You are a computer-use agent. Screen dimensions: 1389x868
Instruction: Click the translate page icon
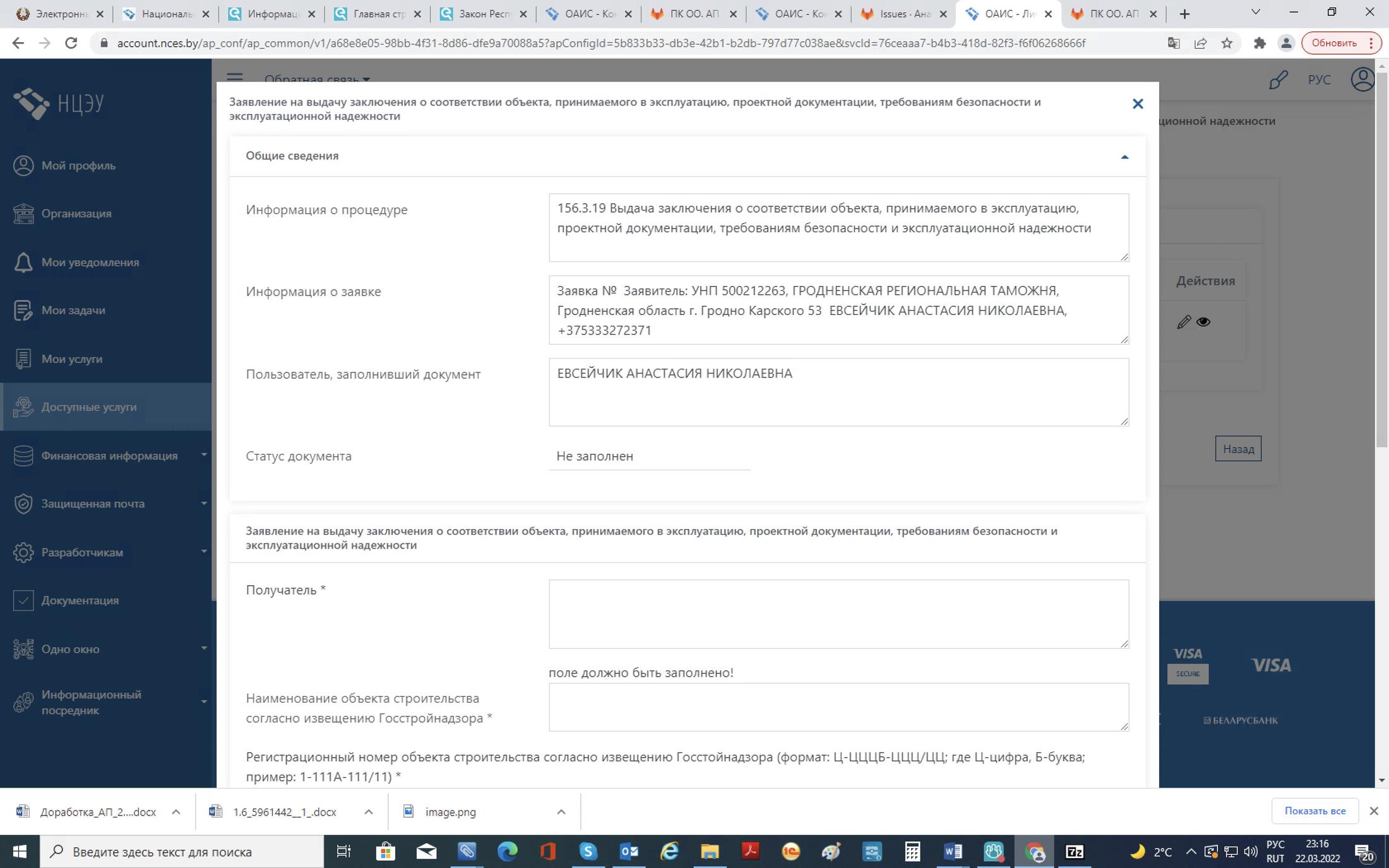click(1174, 43)
